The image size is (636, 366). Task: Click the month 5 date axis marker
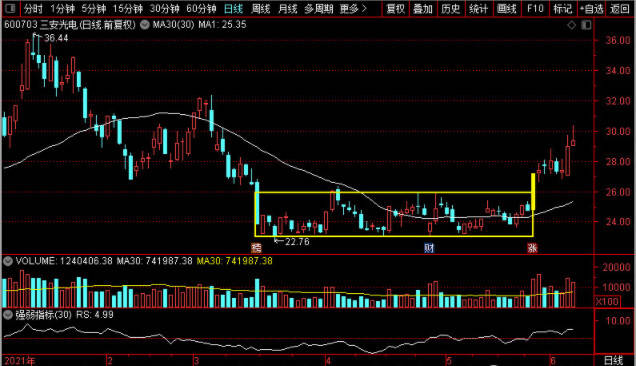click(448, 361)
